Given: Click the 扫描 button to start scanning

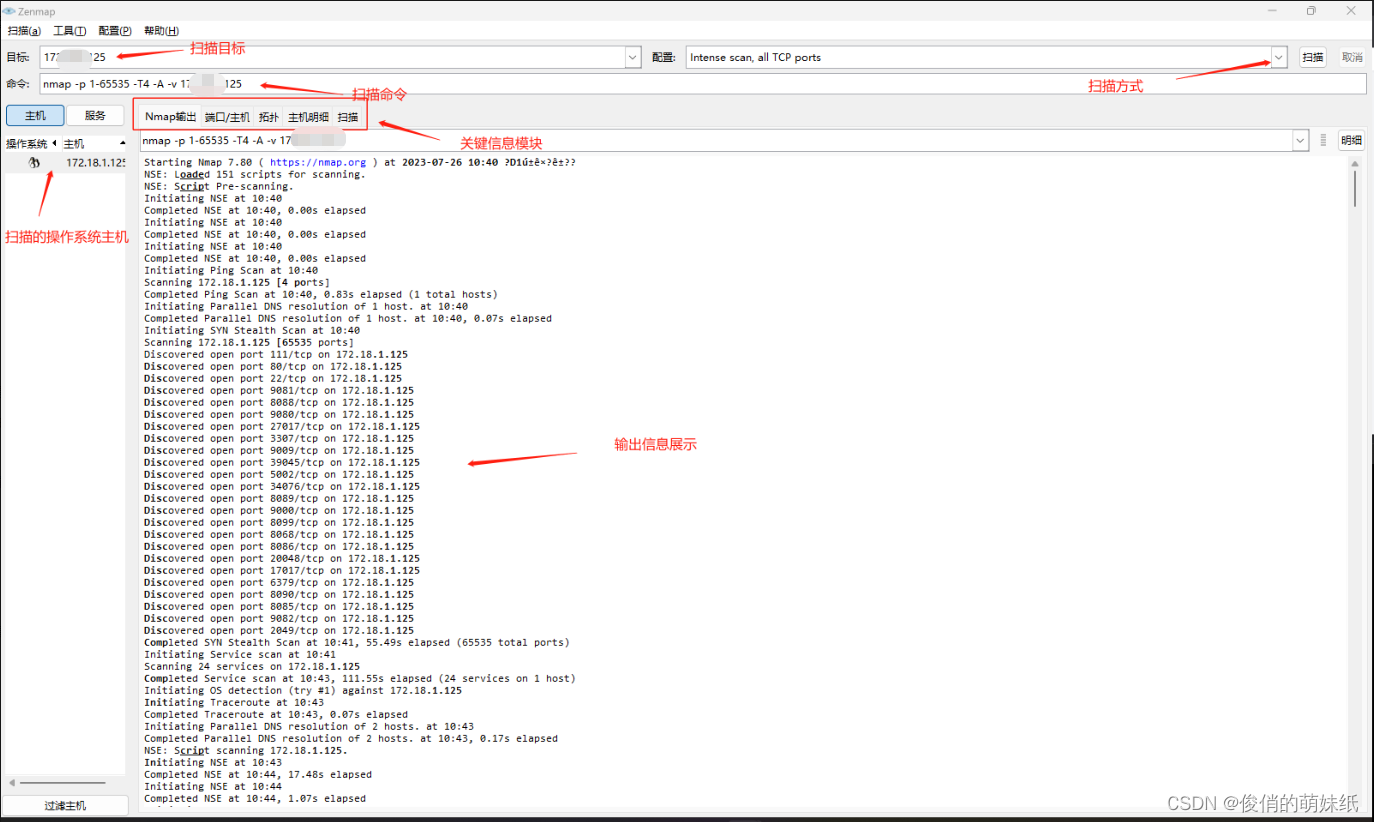Looking at the screenshot, I should coord(1313,57).
